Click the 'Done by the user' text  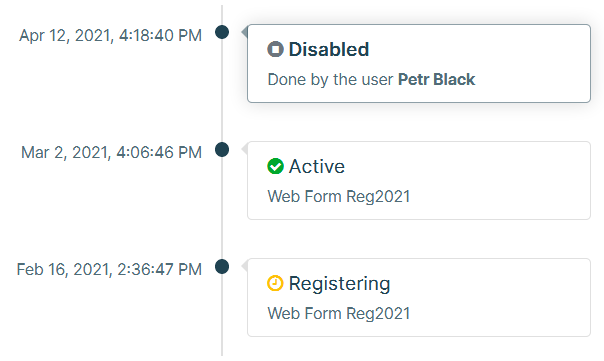pos(330,79)
